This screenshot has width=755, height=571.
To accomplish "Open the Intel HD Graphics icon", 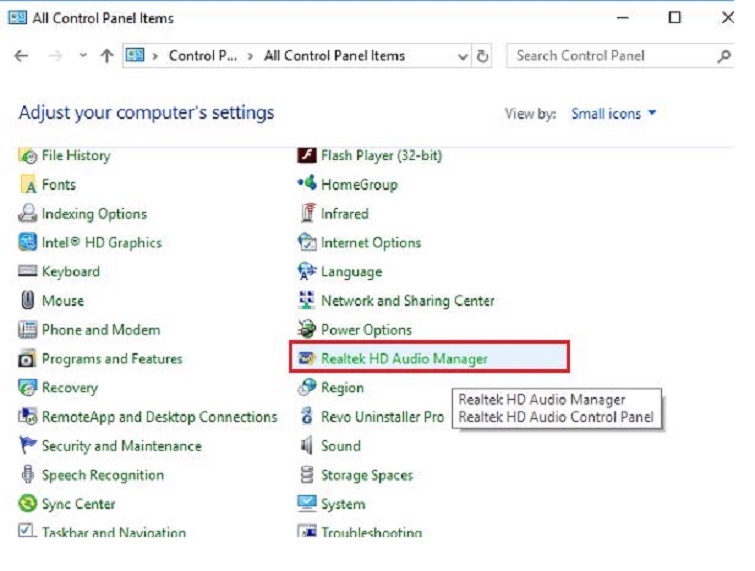I will pos(28,243).
